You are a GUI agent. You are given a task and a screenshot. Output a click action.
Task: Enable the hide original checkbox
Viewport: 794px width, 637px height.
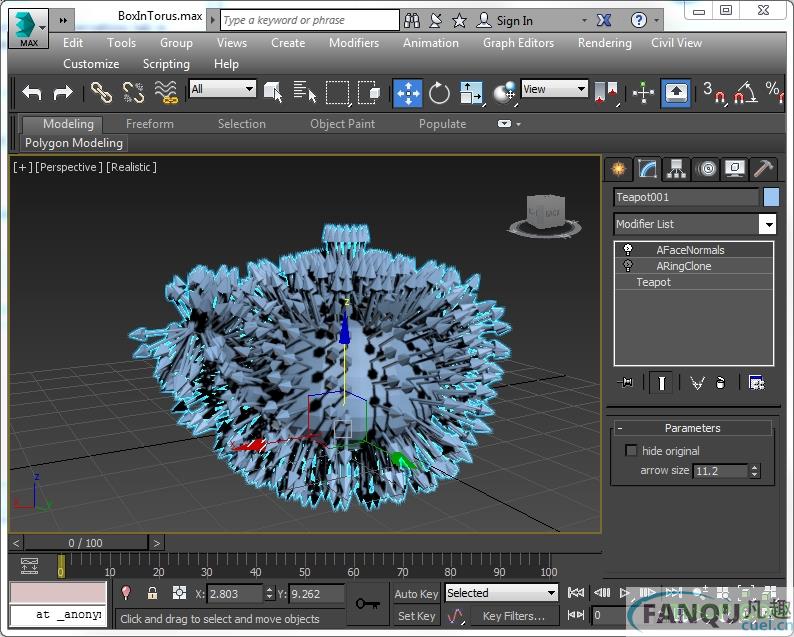pos(631,451)
